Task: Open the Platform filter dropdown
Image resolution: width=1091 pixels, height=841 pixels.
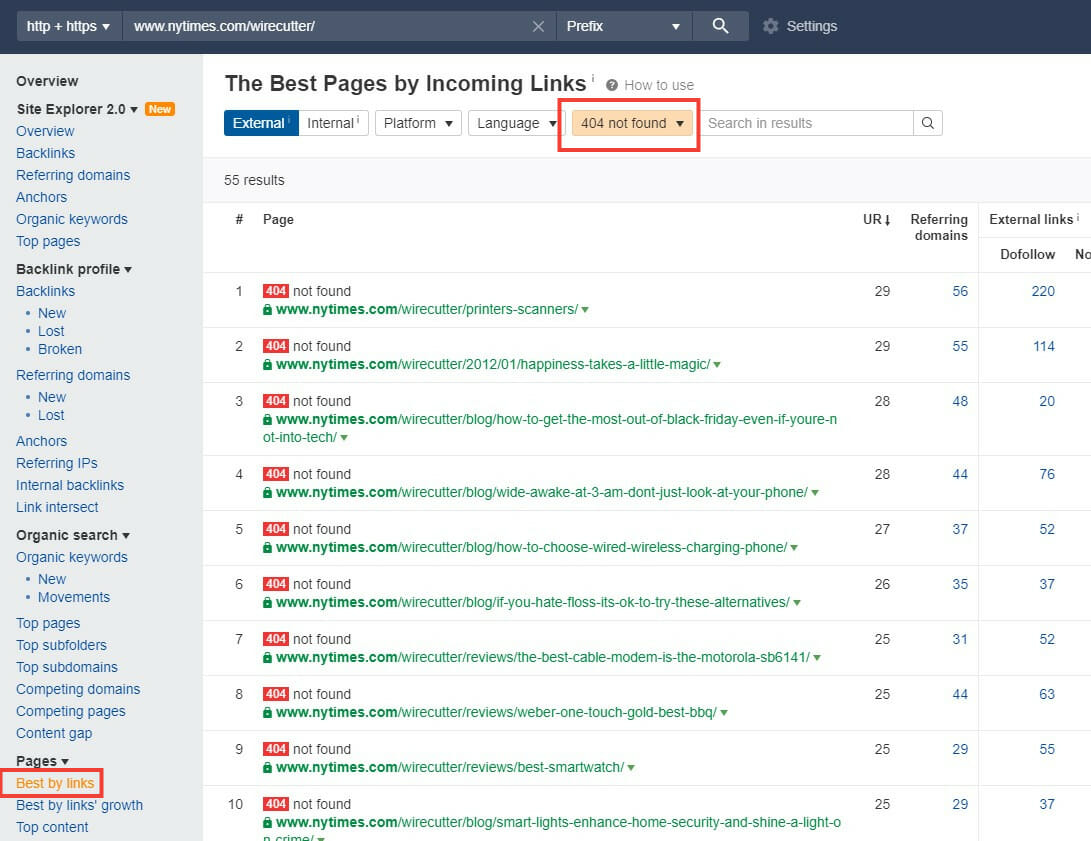Action: click(417, 123)
